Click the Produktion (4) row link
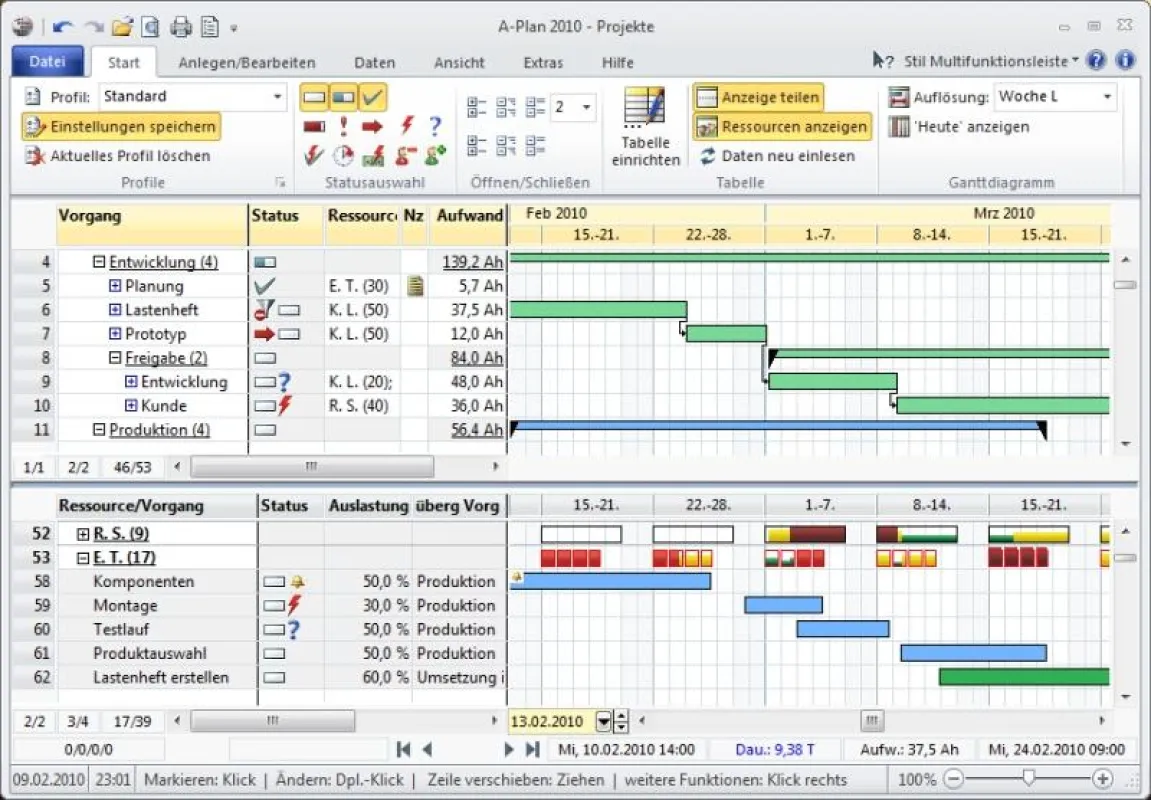This screenshot has height=800, width=1151. coord(159,429)
